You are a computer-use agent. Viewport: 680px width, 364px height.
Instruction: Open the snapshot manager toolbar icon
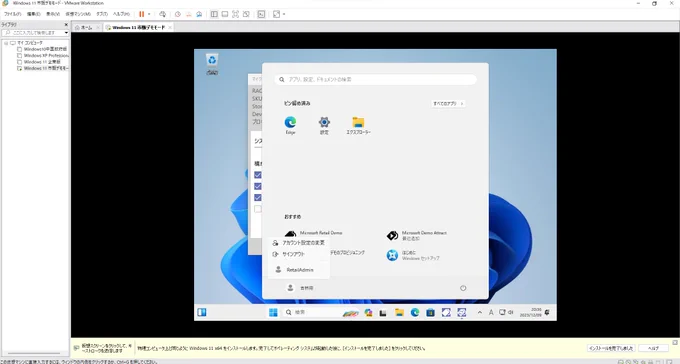[199, 14]
